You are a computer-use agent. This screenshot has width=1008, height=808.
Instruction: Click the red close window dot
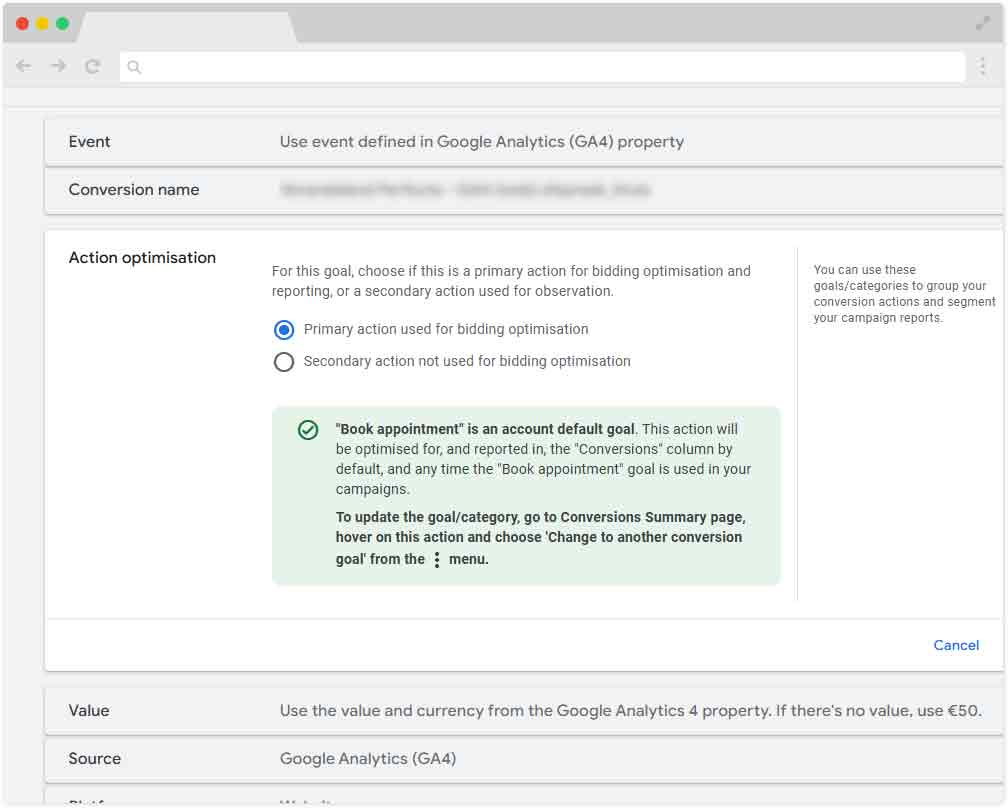[22, 24]
